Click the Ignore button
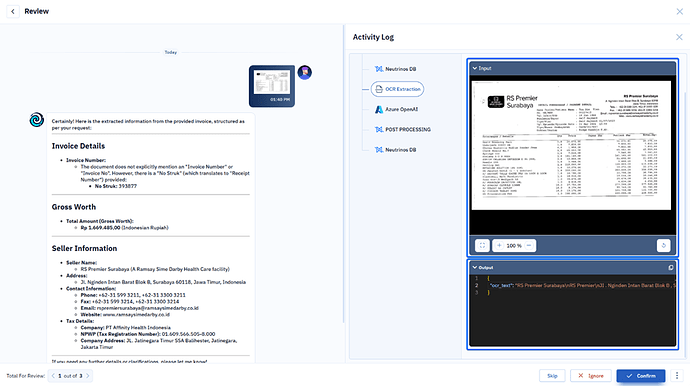690x386 pixels. coord(591,376)
